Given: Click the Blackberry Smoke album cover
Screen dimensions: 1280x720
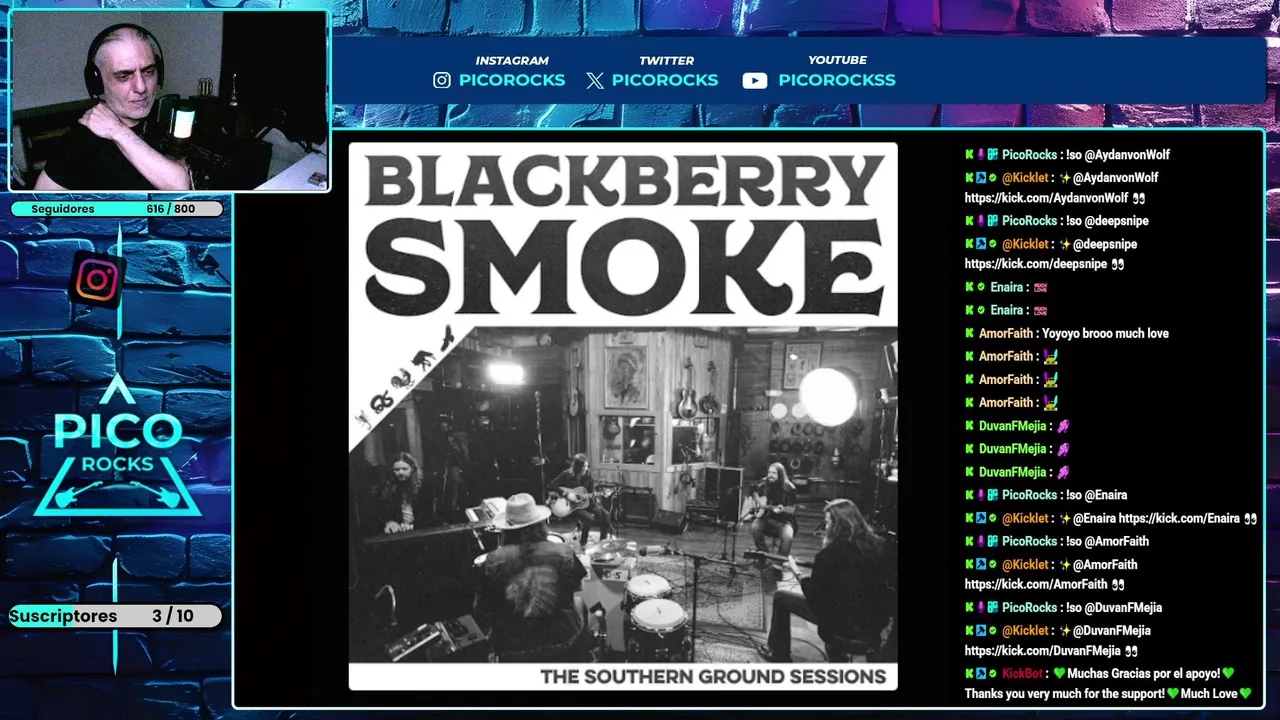Looking at the screenshot, I should [623, 416].
